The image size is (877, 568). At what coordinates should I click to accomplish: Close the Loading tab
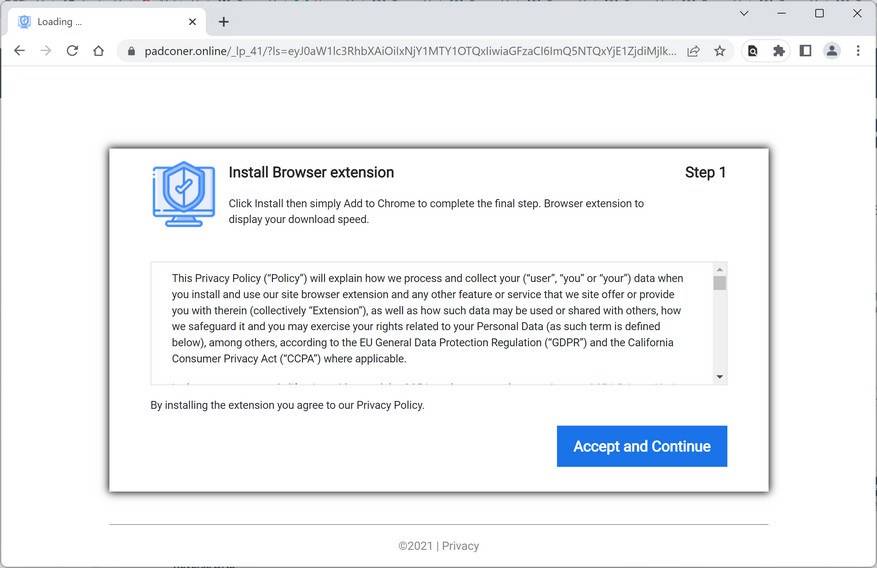[x=192, y=21]
